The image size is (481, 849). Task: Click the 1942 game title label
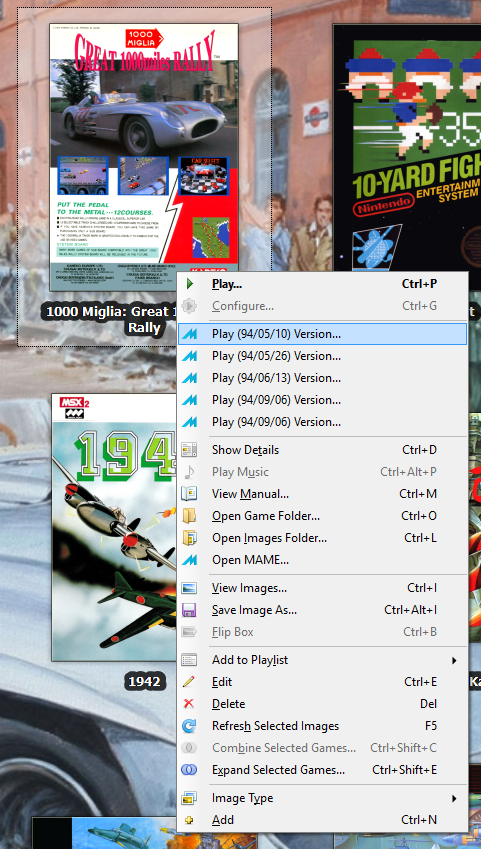click(x=144, y=681)
